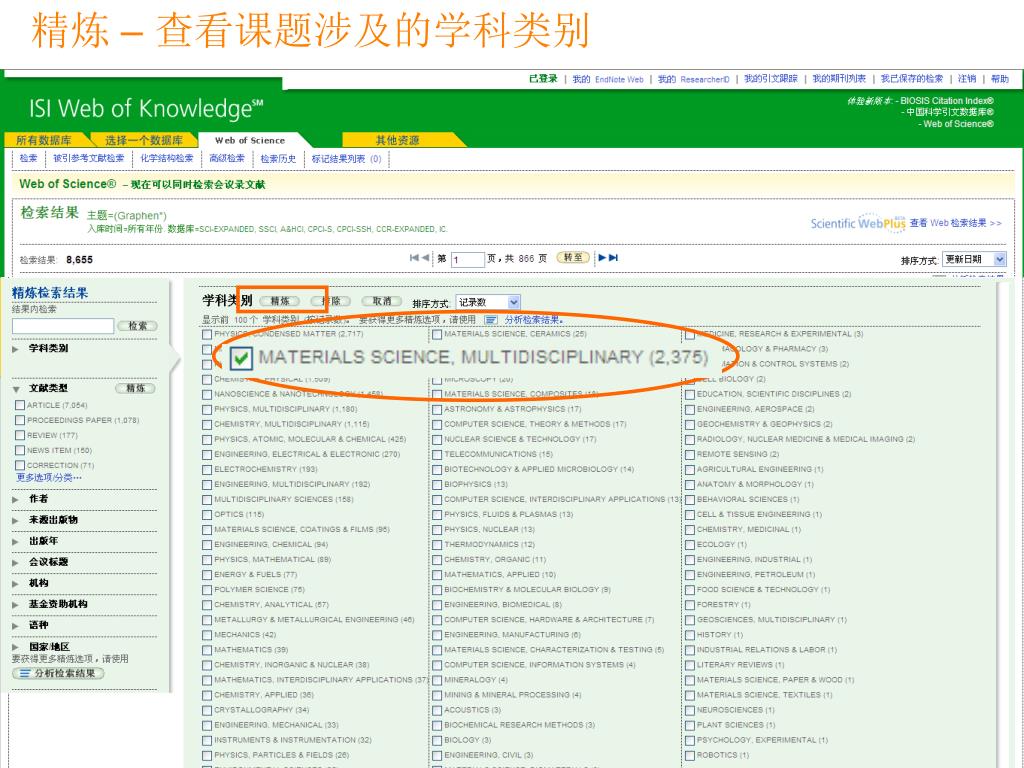This screenshot has width=1024, height=768.
Task: Expand 作者 refine section
Action: 16,500
